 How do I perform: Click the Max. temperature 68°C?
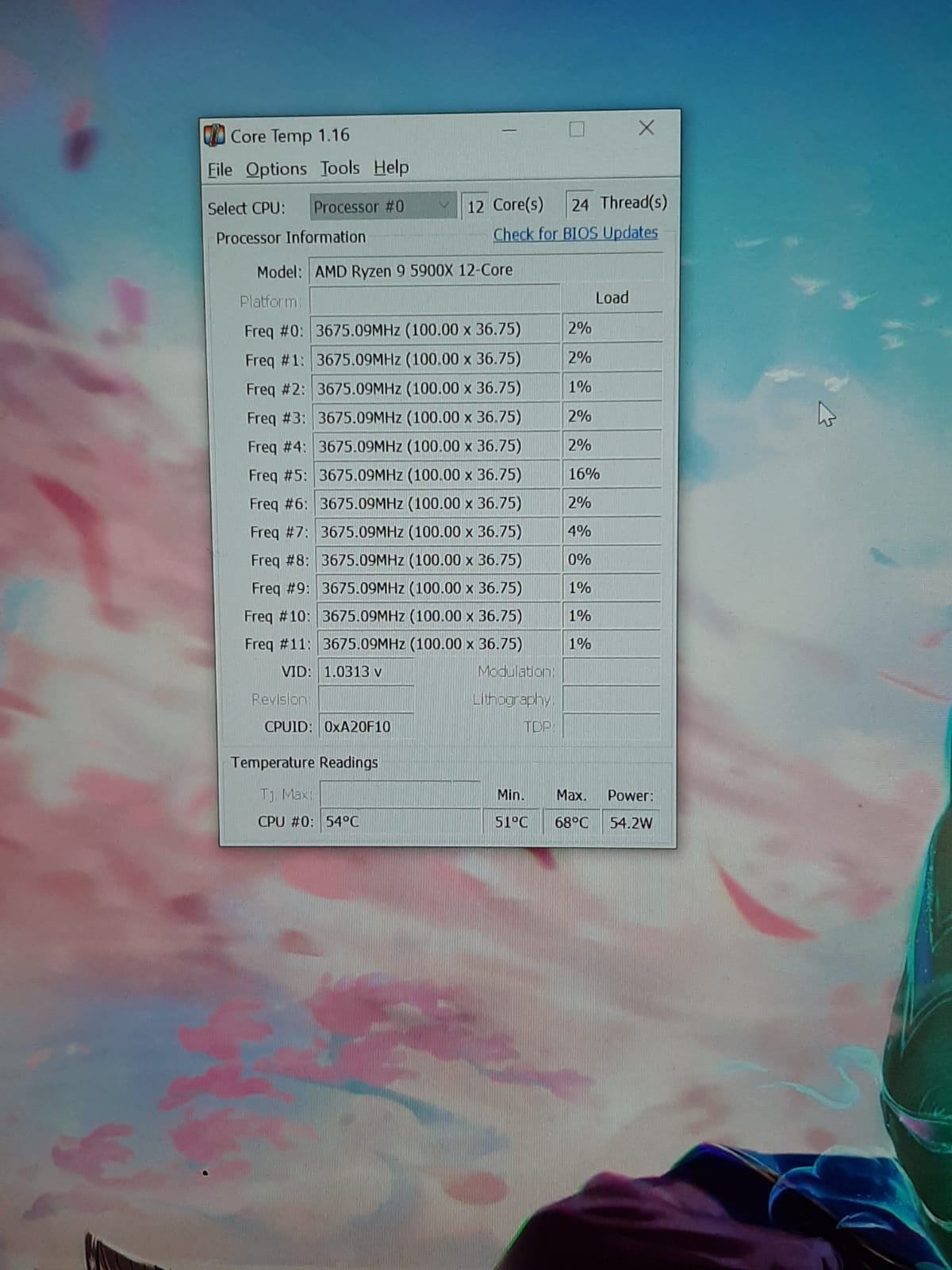pyautogui.click(x=571, y=822)
